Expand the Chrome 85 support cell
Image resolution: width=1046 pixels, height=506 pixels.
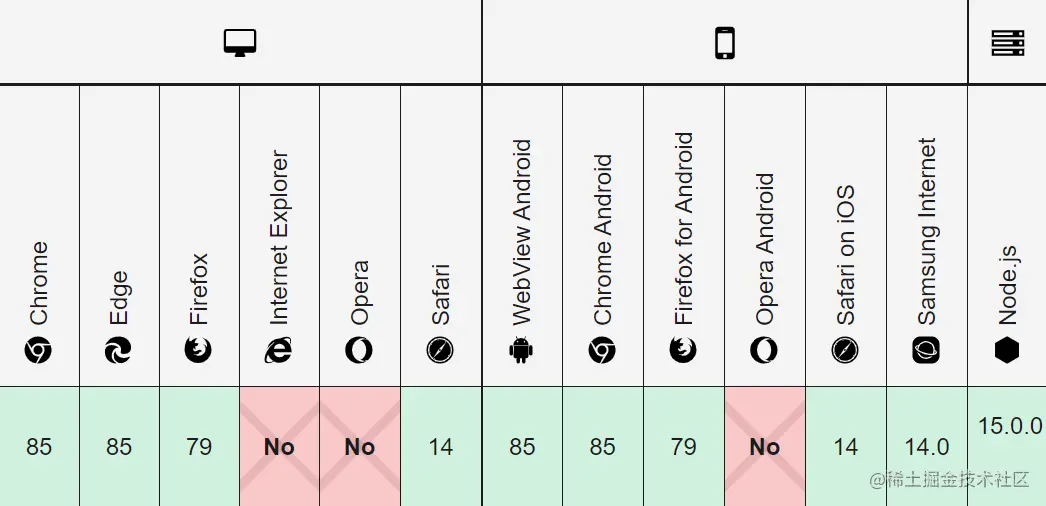[39, 446]
